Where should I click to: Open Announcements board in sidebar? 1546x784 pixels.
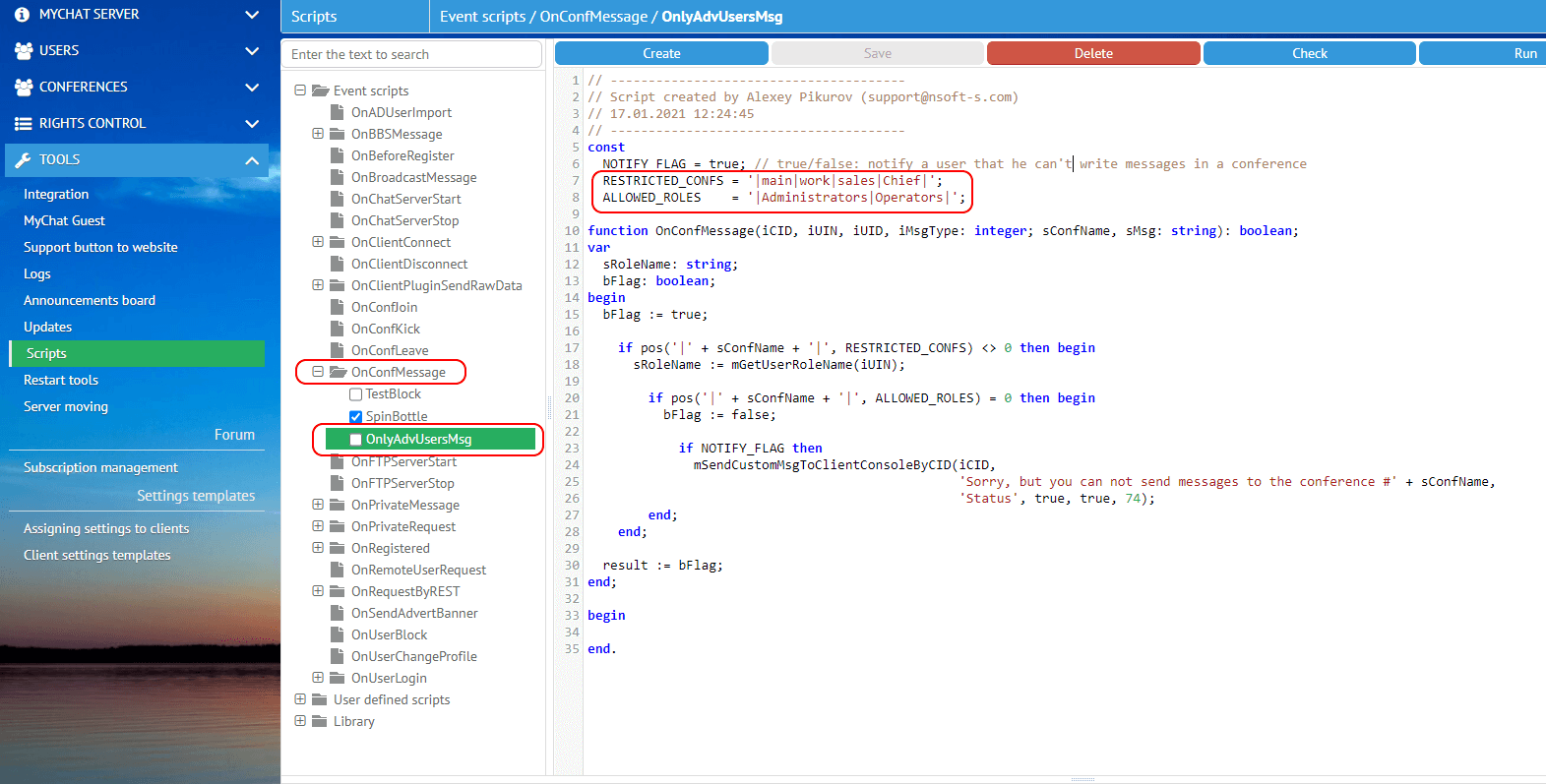click(x=90, y=301)
